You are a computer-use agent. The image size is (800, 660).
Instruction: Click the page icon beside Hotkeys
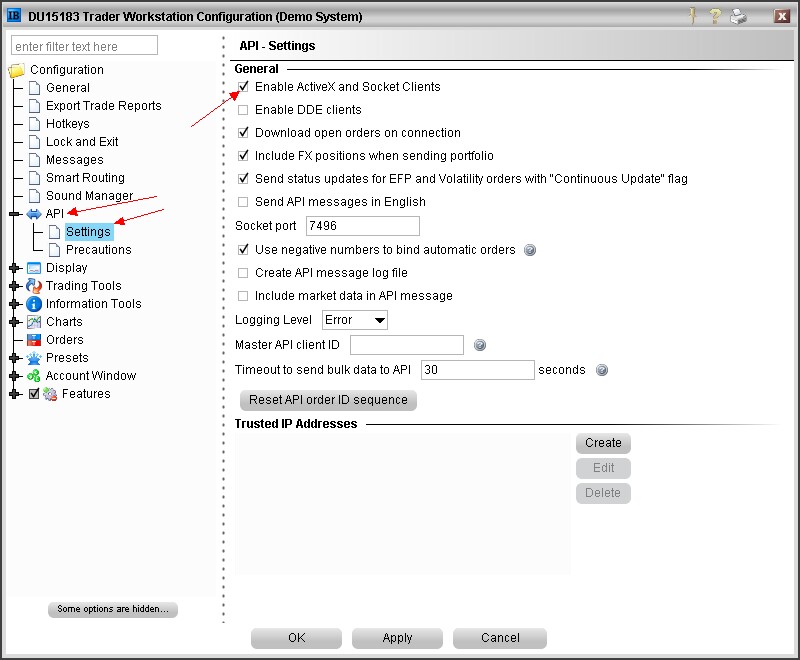click(34, 124)
